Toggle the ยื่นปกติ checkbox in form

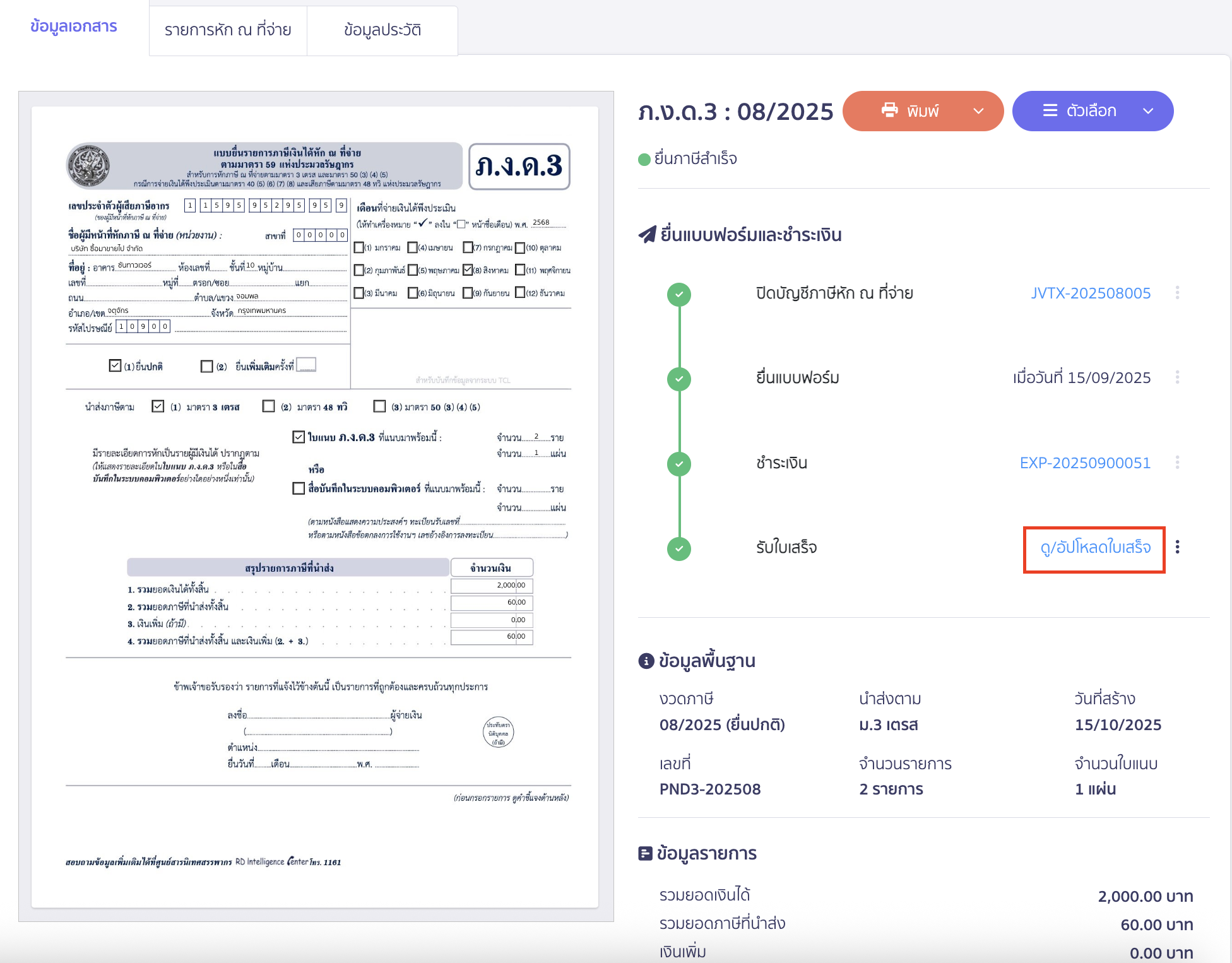[115, 365]
